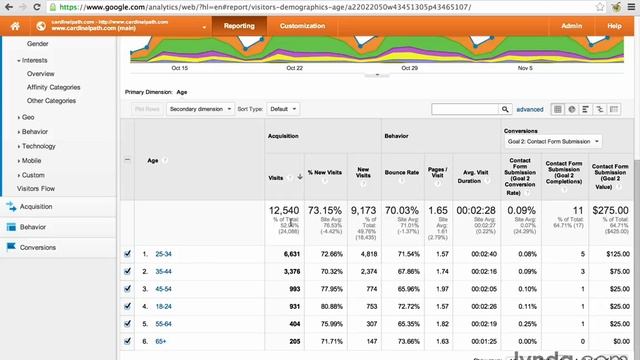Switch to the Performance bar view icon
640x360 pixels.
585,109
